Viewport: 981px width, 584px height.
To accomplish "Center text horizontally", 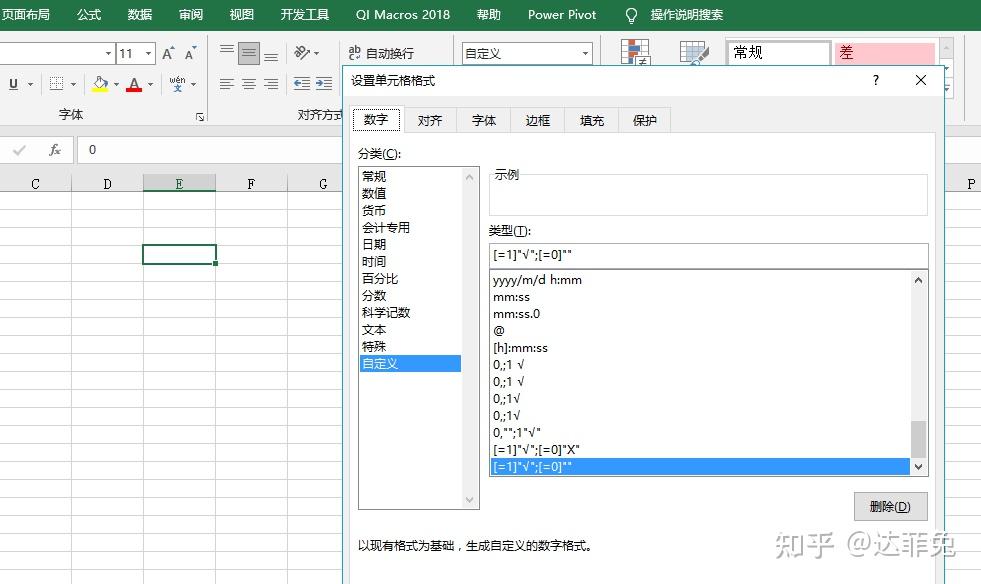I will pos(249,84).
